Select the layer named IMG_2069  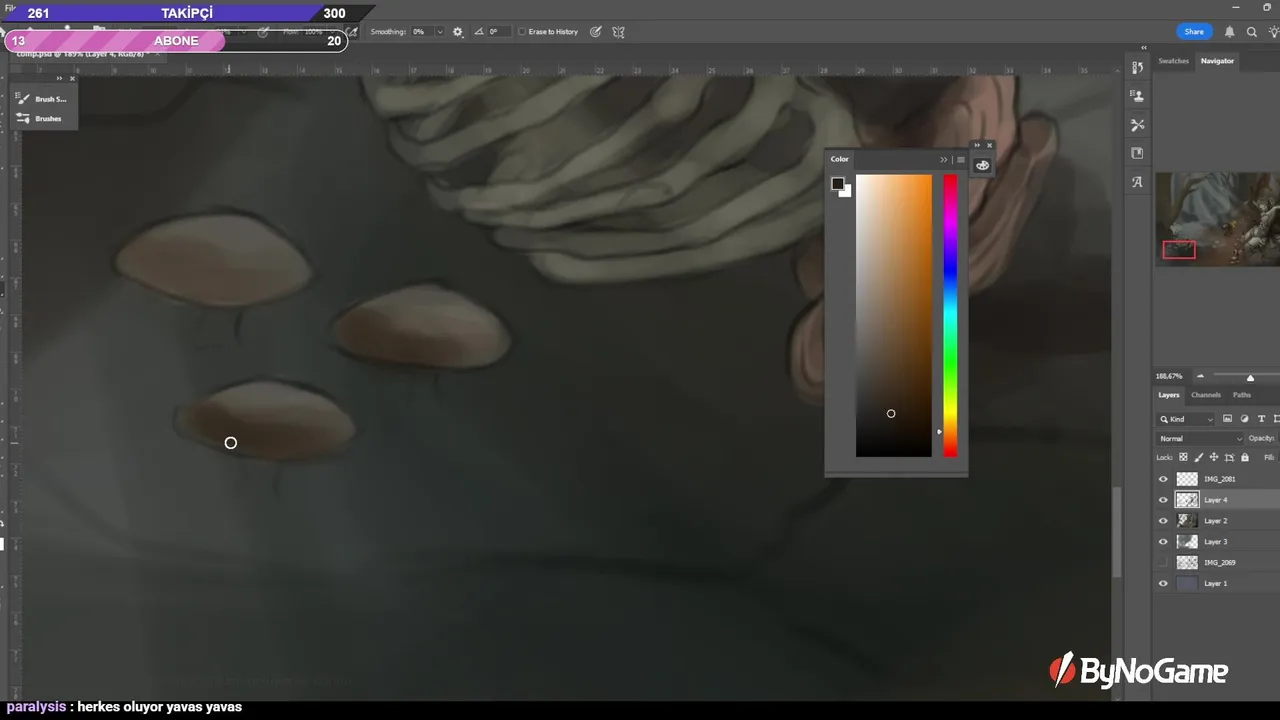pos(1220,563)
